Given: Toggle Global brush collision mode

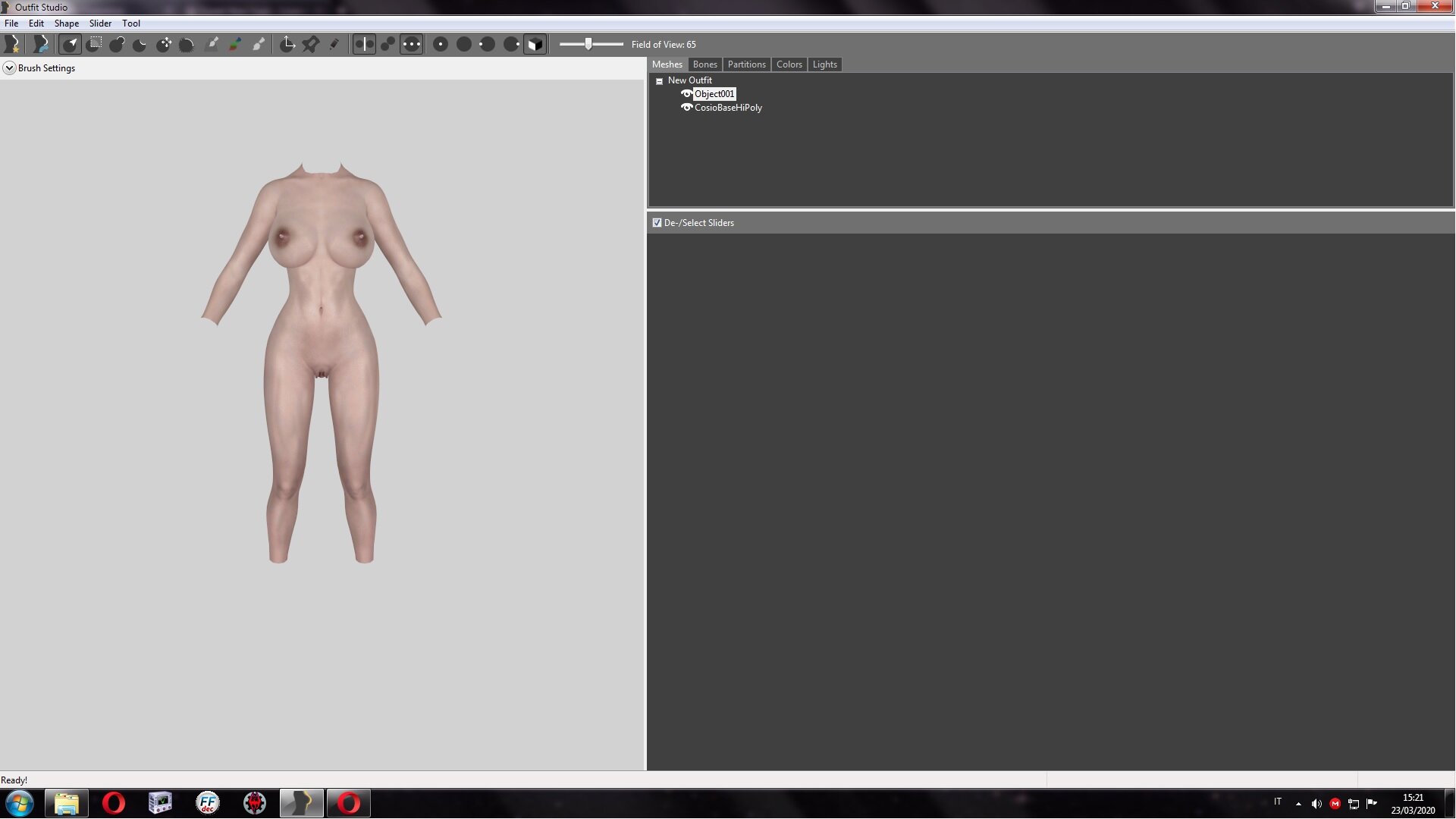Looking at the screenshot, I should (411, 44).
